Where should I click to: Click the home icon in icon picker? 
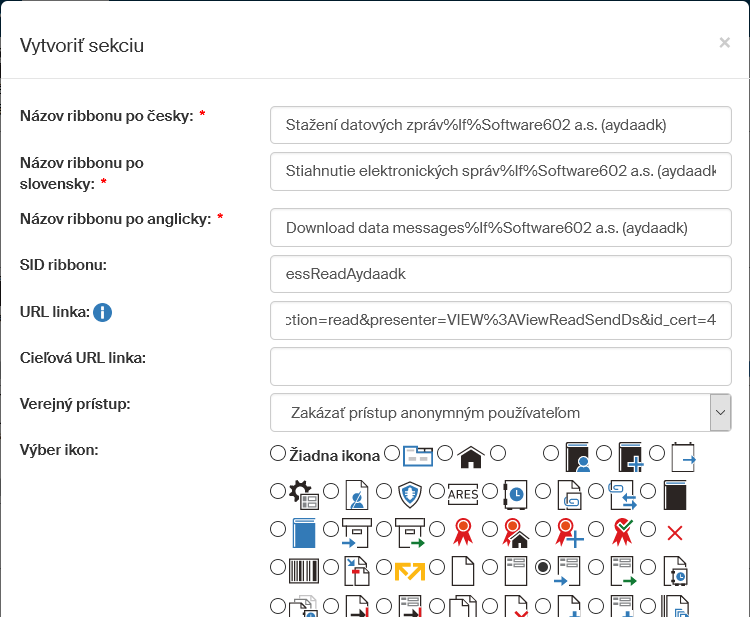pyautogui.click(x=471, y=457)
